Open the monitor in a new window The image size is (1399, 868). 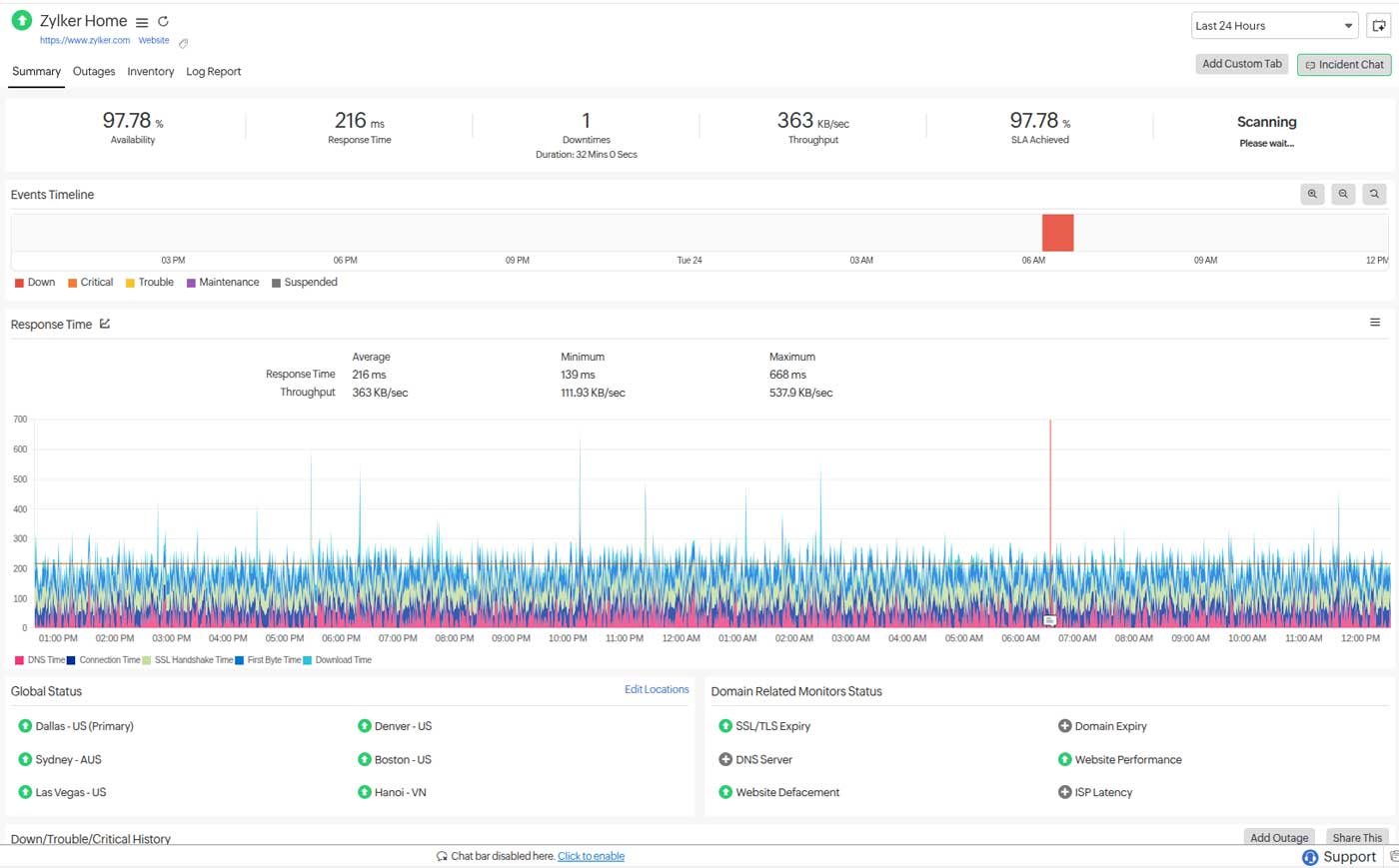click(1378, 25)
